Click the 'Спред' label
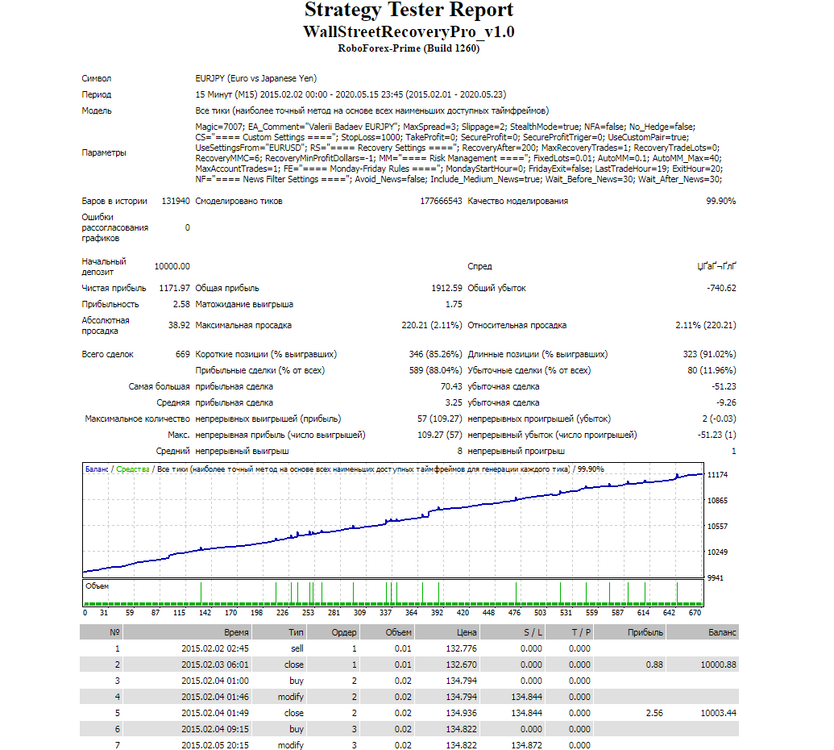This screenshot has height=750, width=834. 480,266
